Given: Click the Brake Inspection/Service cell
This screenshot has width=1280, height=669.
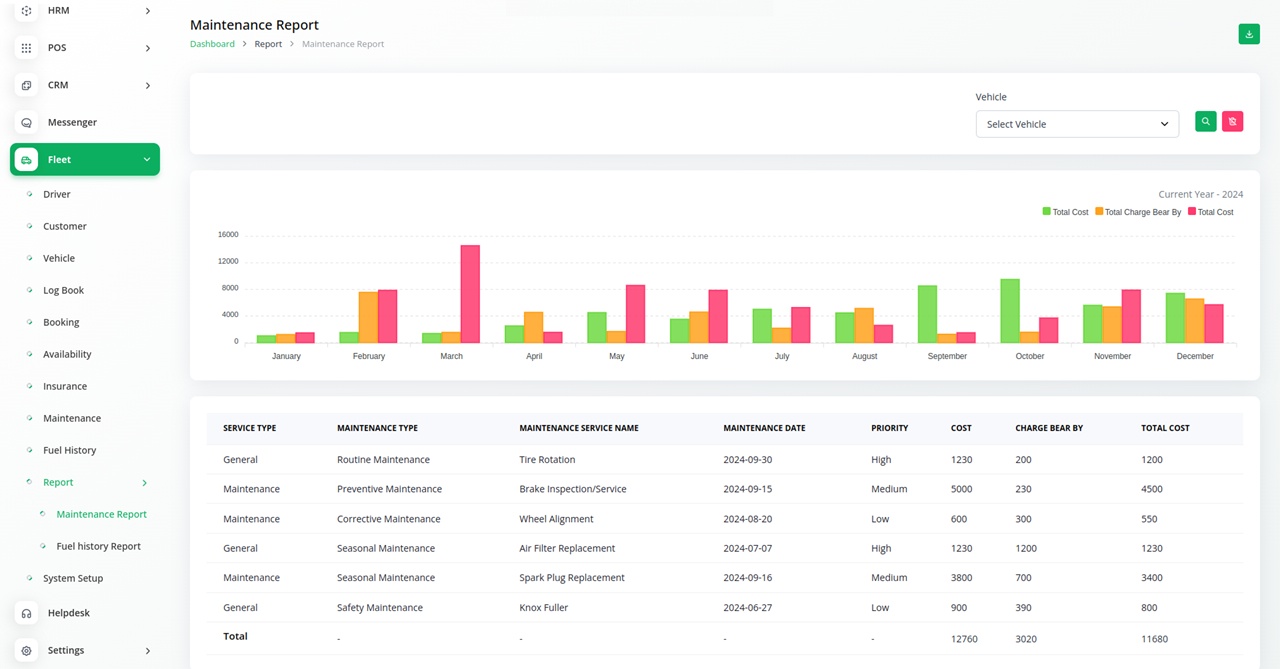Looking at the screenshot, I should point(573,489).
